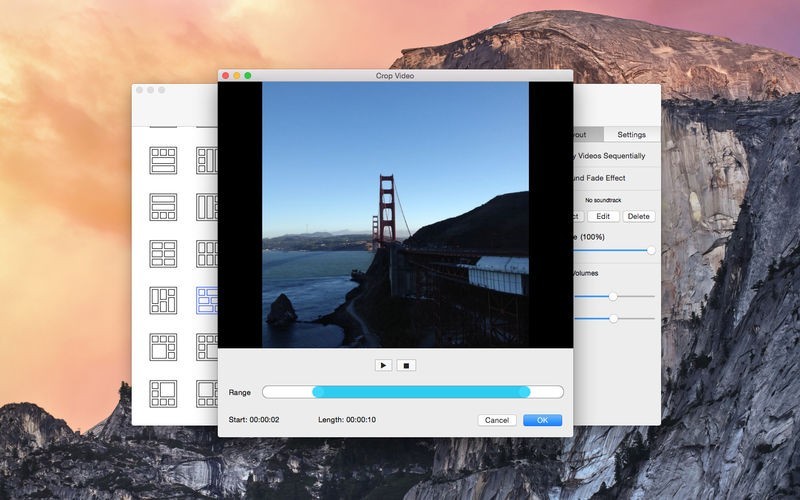
Task: Pick the third-row left grid layout
Action: tap(163, 253)
